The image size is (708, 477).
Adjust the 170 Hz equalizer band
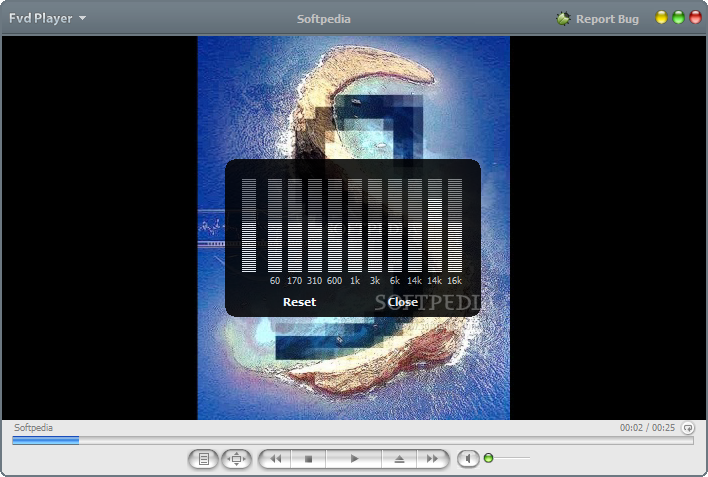(295, 225)
